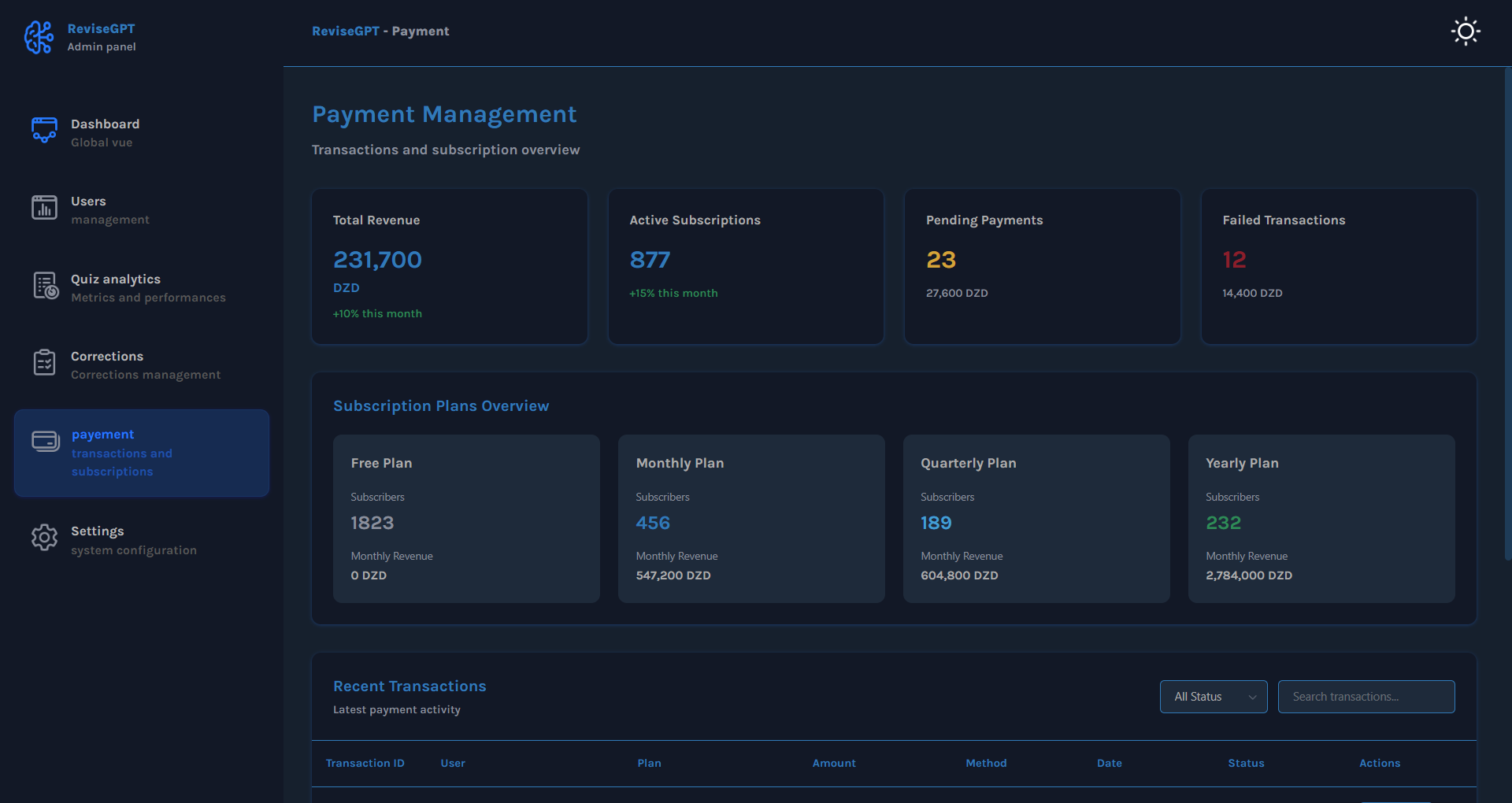Click the Recent Transactions heading

coord(409,686)
